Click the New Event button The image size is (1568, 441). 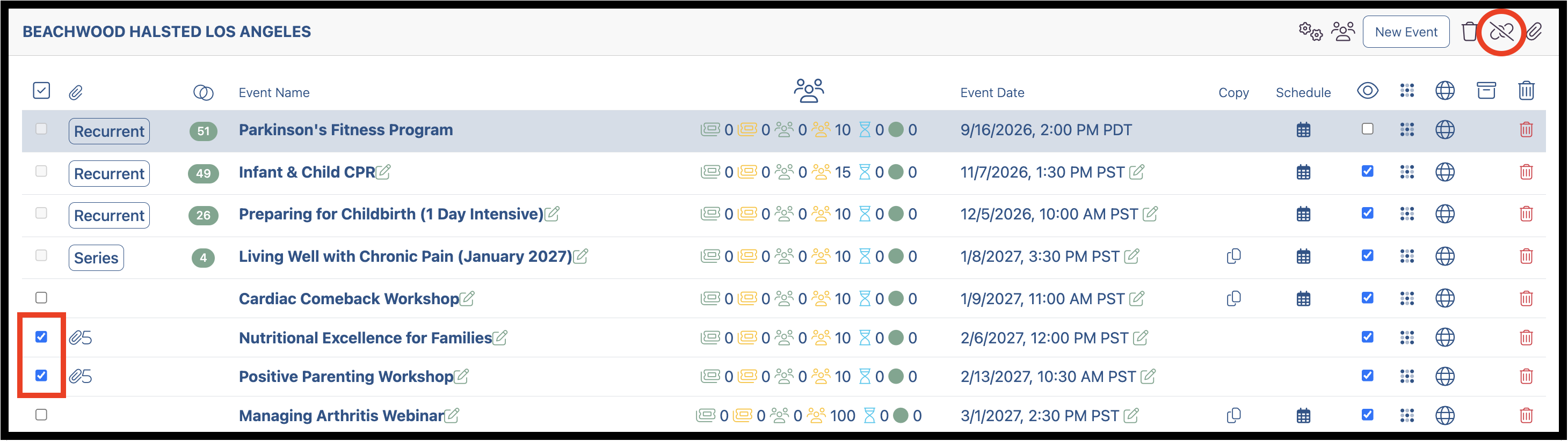(x=1406, y=32)
